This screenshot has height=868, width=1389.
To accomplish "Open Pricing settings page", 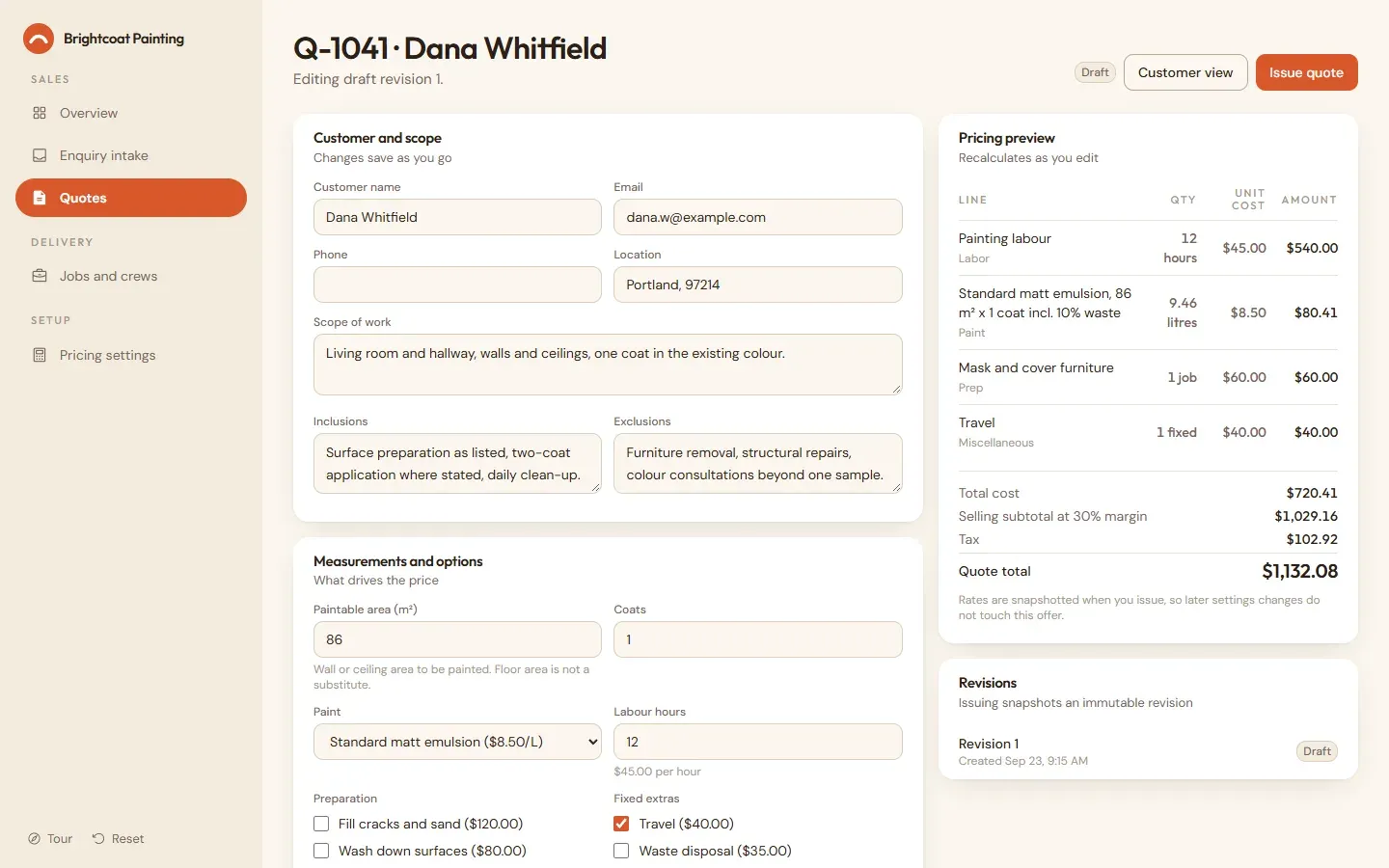I will click(x=131, y=355).
